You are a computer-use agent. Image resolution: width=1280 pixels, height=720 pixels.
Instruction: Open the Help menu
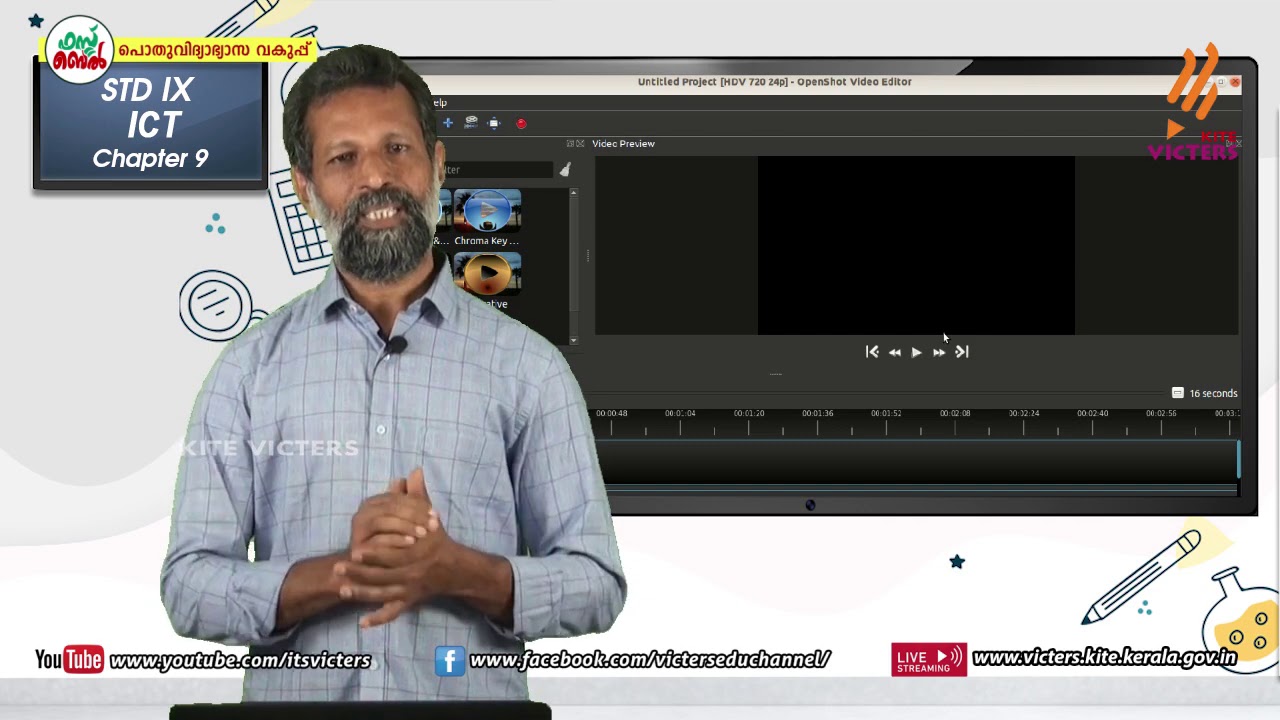[x=439, y=103]
